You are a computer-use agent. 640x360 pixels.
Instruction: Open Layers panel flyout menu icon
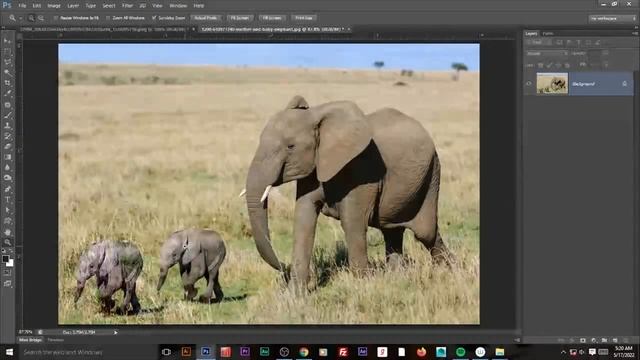pyautogui.click(x=635, y=33)
